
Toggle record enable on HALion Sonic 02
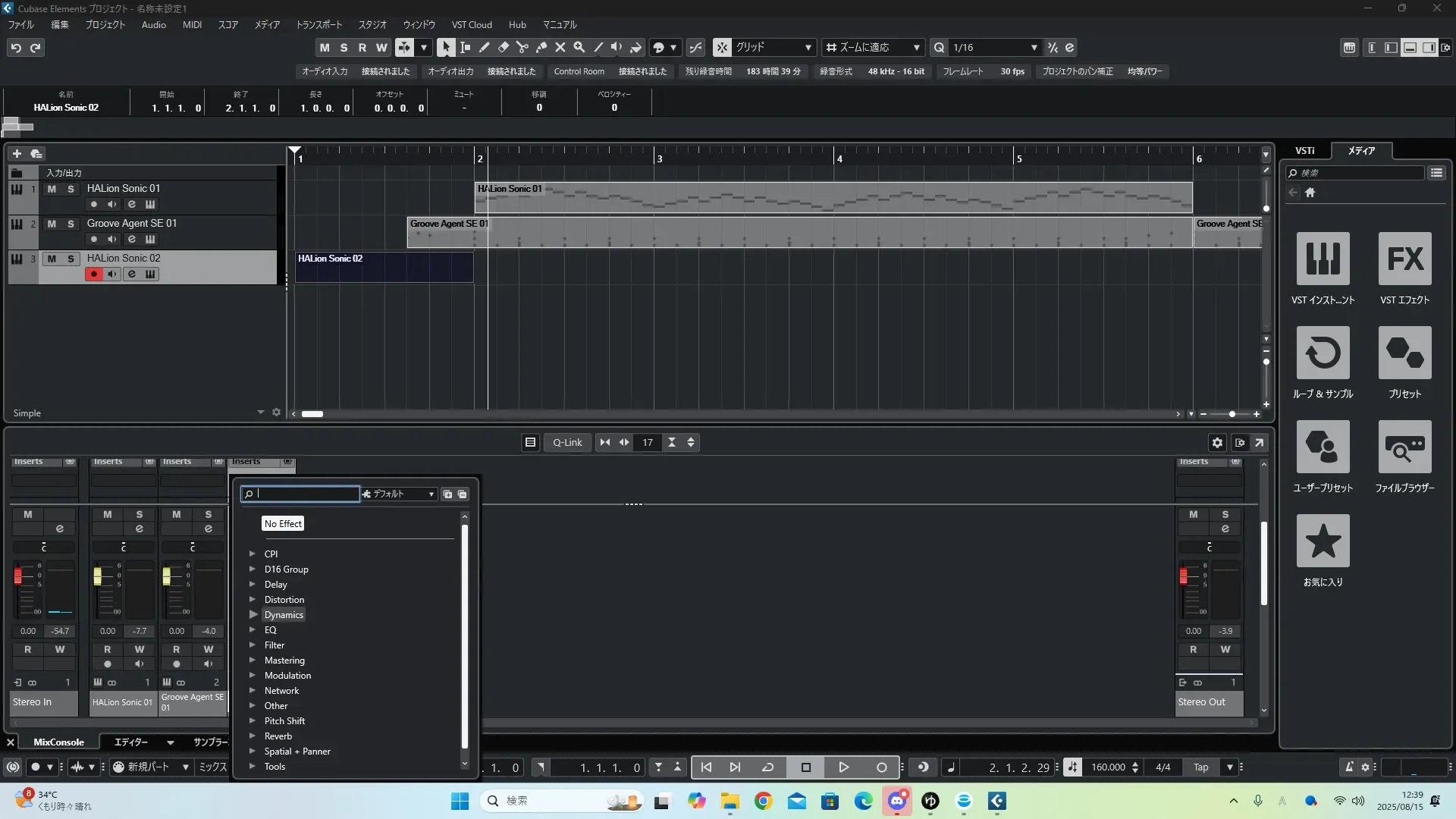click(94, 274)
